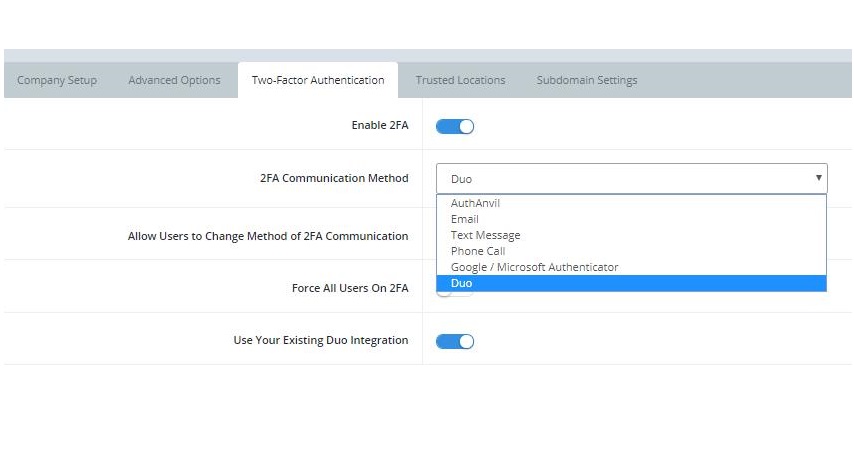Open the Subdomain Settings tab
The width and height of the screenshot is (854, 475).
click(x=586, y=80)
